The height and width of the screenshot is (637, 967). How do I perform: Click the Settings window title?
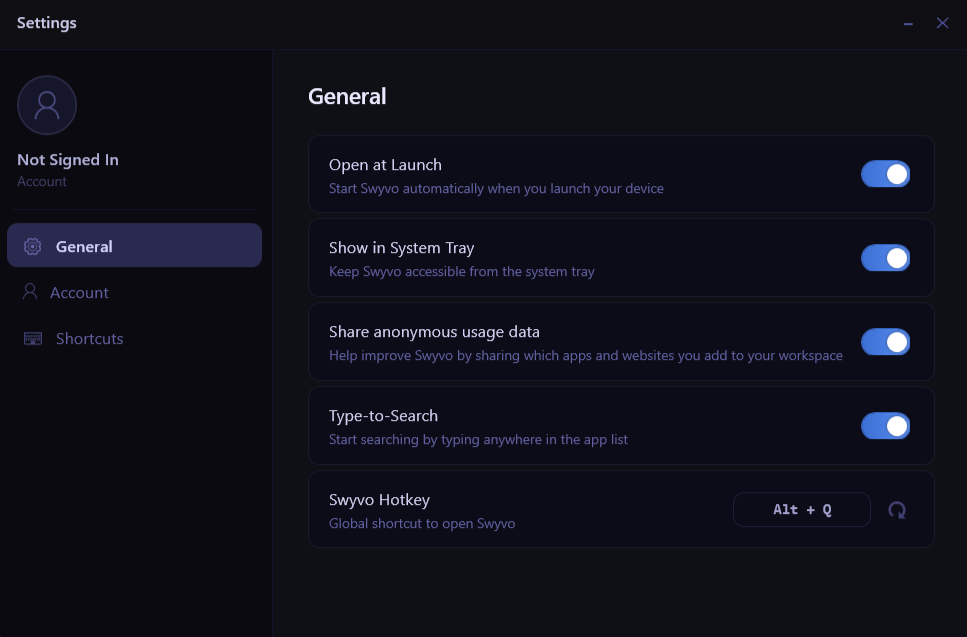click(47, 23)
